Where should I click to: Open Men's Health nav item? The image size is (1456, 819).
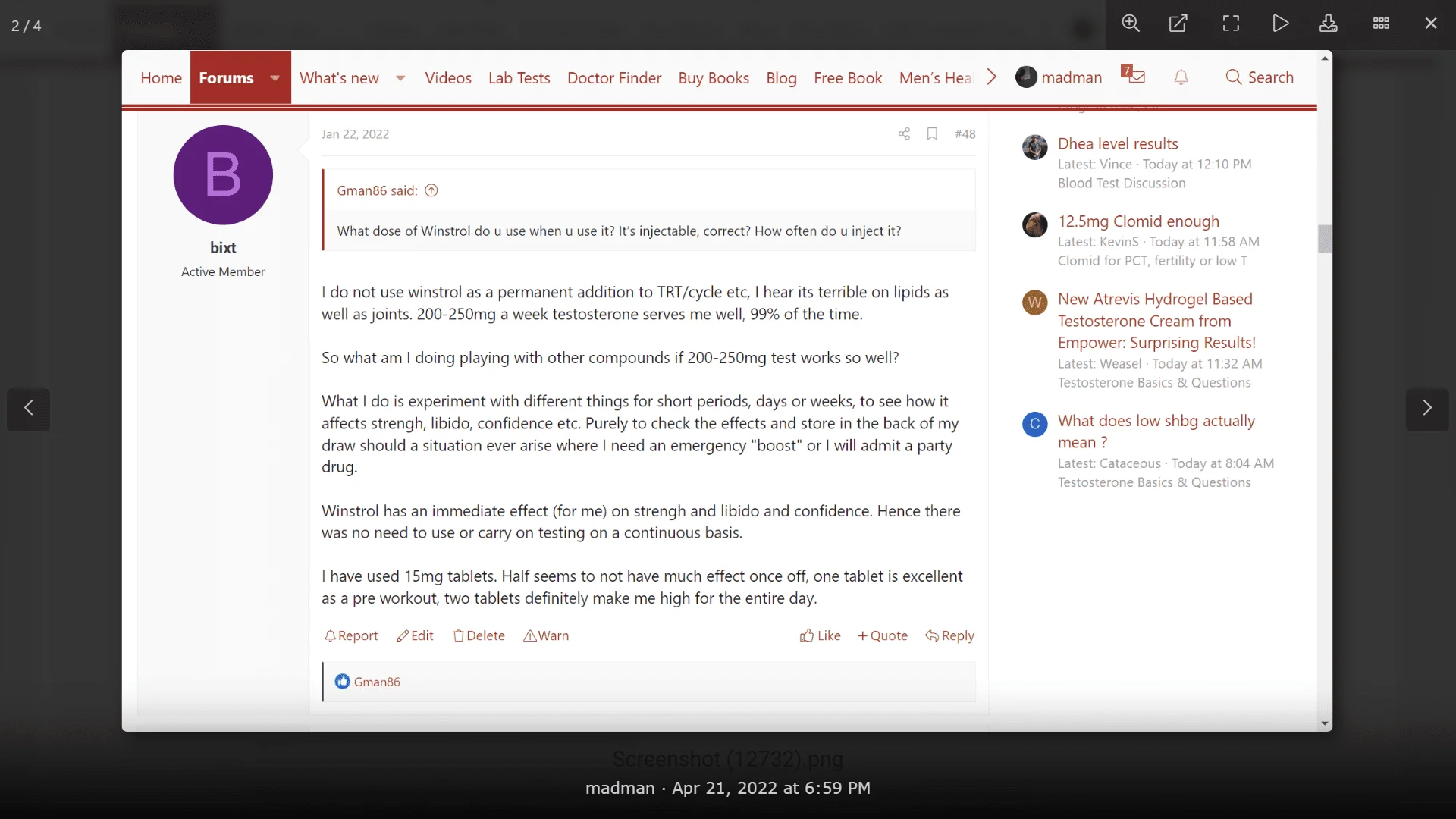(935, 77)
